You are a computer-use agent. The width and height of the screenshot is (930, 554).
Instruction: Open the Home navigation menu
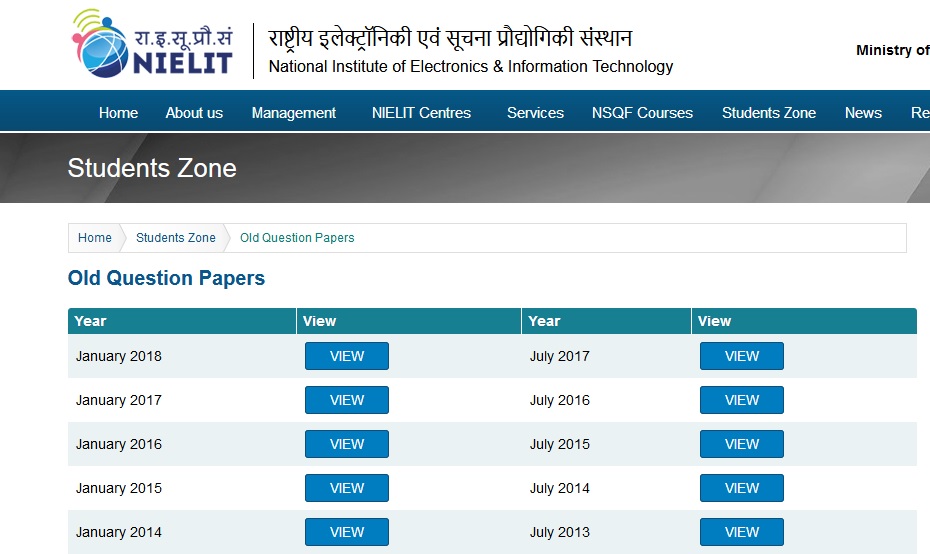(x=118, y=113)
